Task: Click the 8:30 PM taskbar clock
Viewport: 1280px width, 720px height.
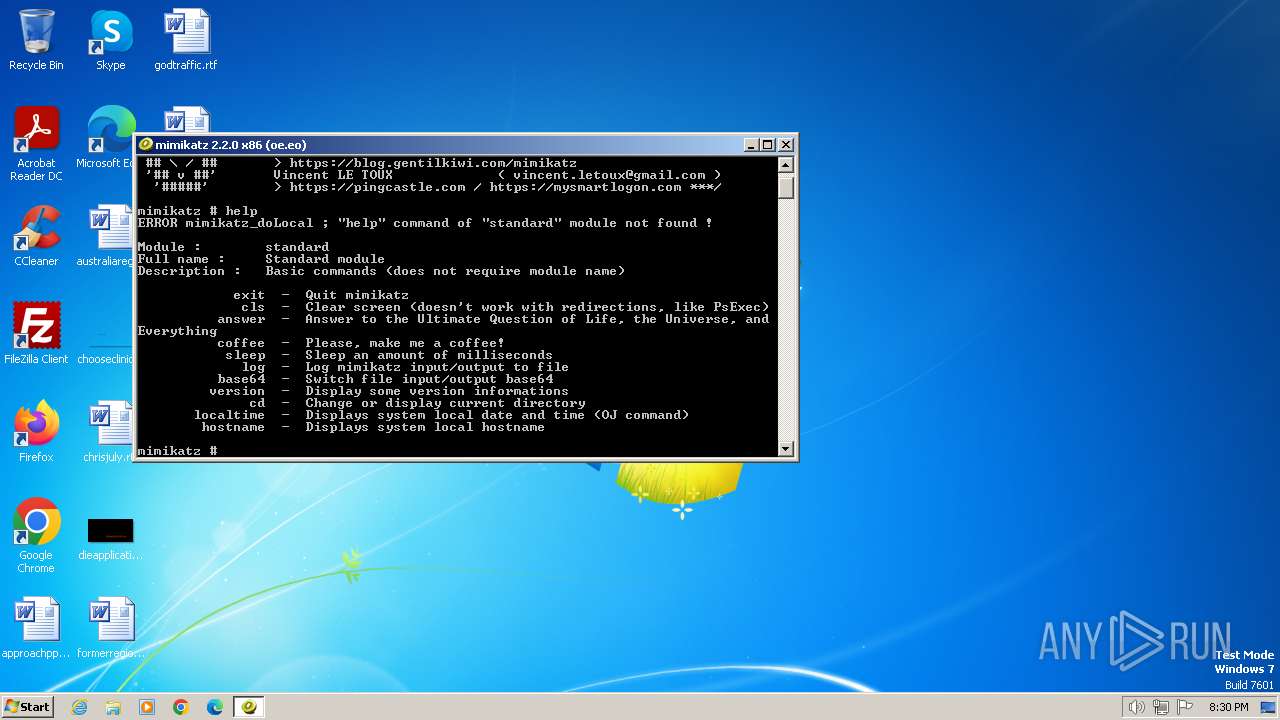Action: (x=1228, y=707)
